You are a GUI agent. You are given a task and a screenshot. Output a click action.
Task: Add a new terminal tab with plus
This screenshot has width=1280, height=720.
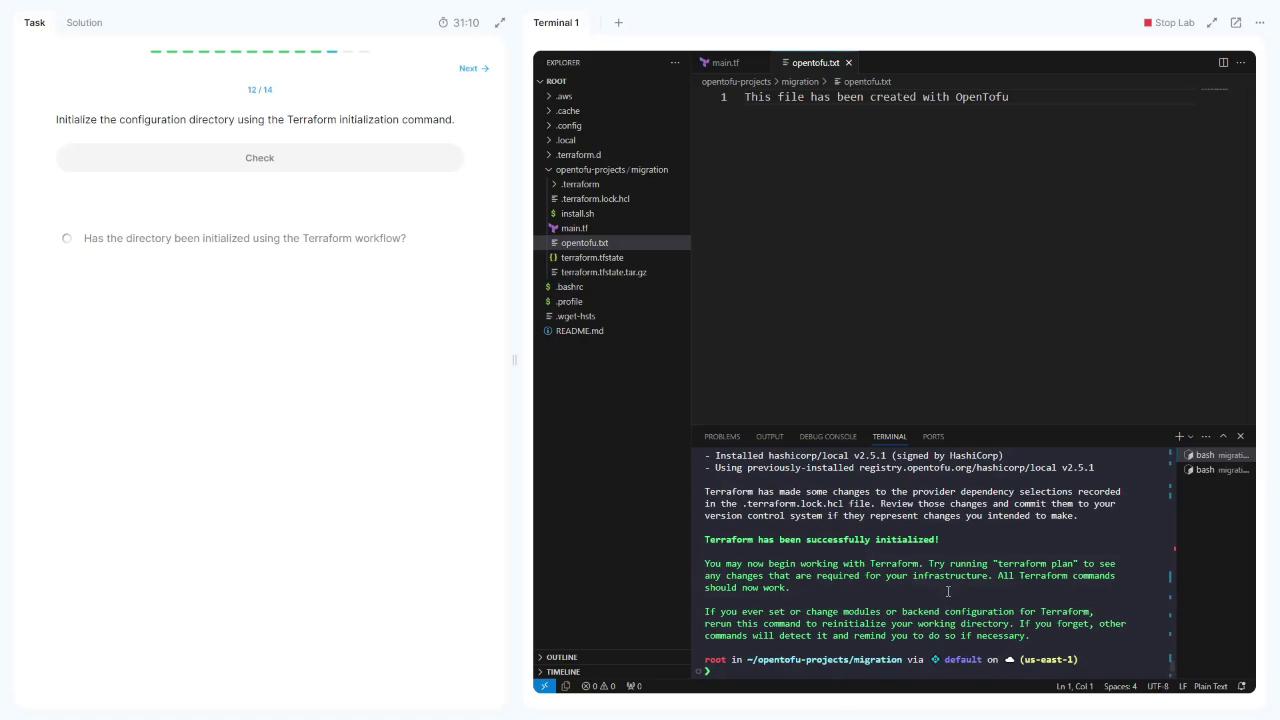pyautogui.click(x=618, y=22)
